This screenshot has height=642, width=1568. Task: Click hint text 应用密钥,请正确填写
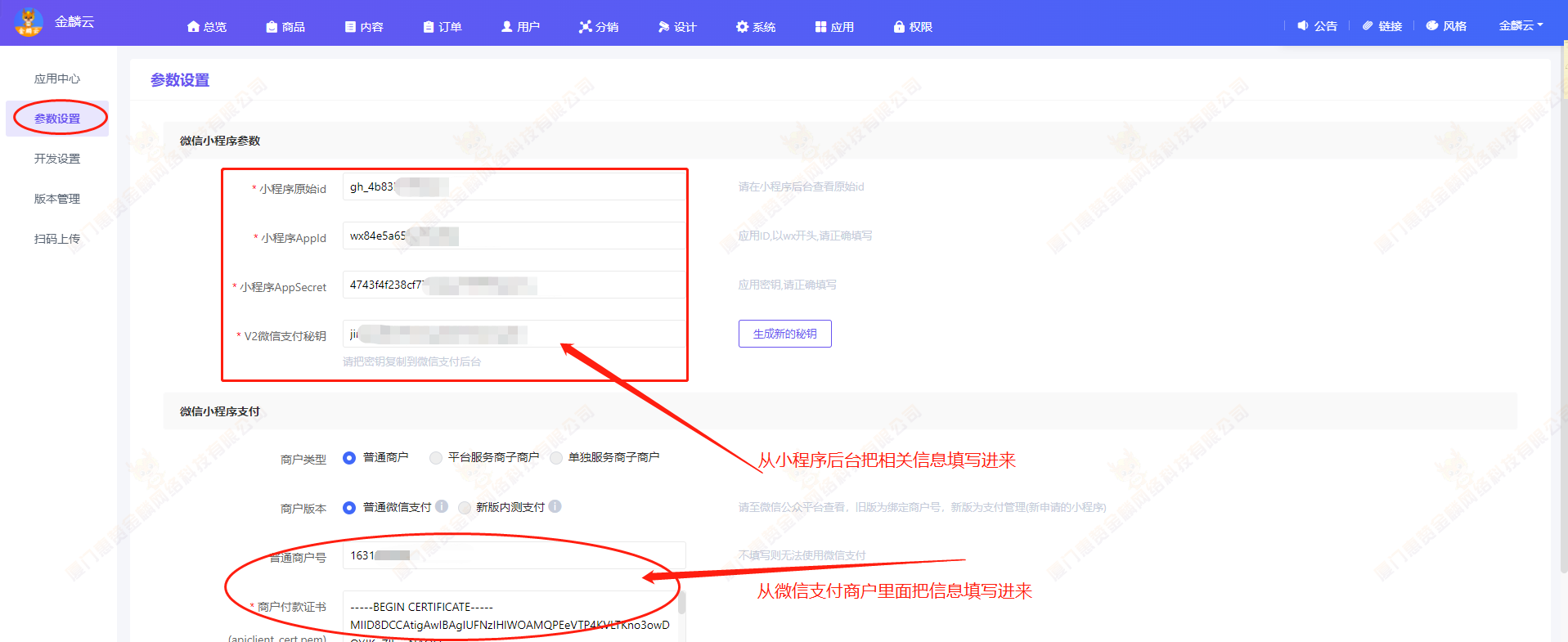point(787,285)
